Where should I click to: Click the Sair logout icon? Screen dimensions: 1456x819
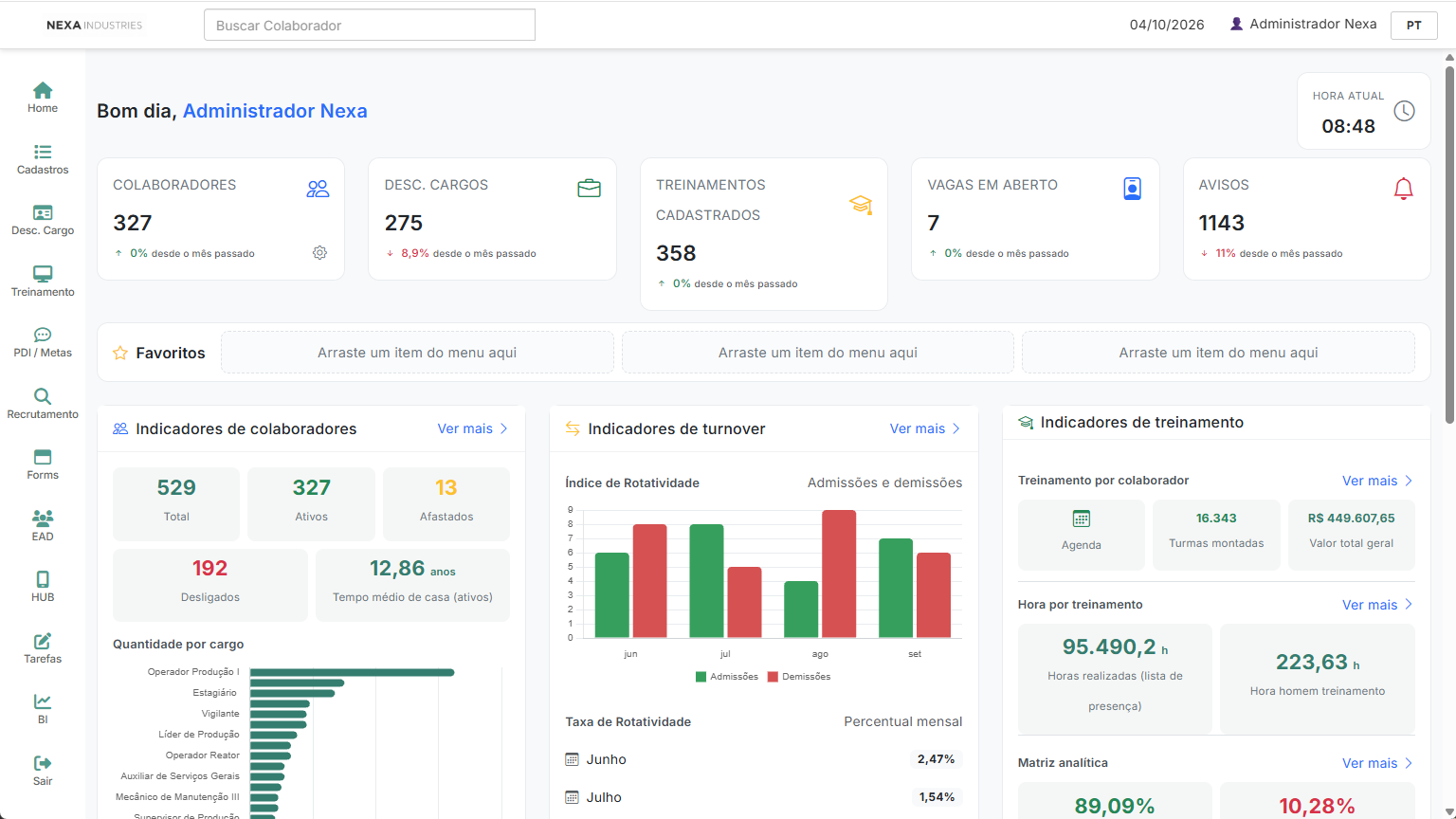[43, 763]
